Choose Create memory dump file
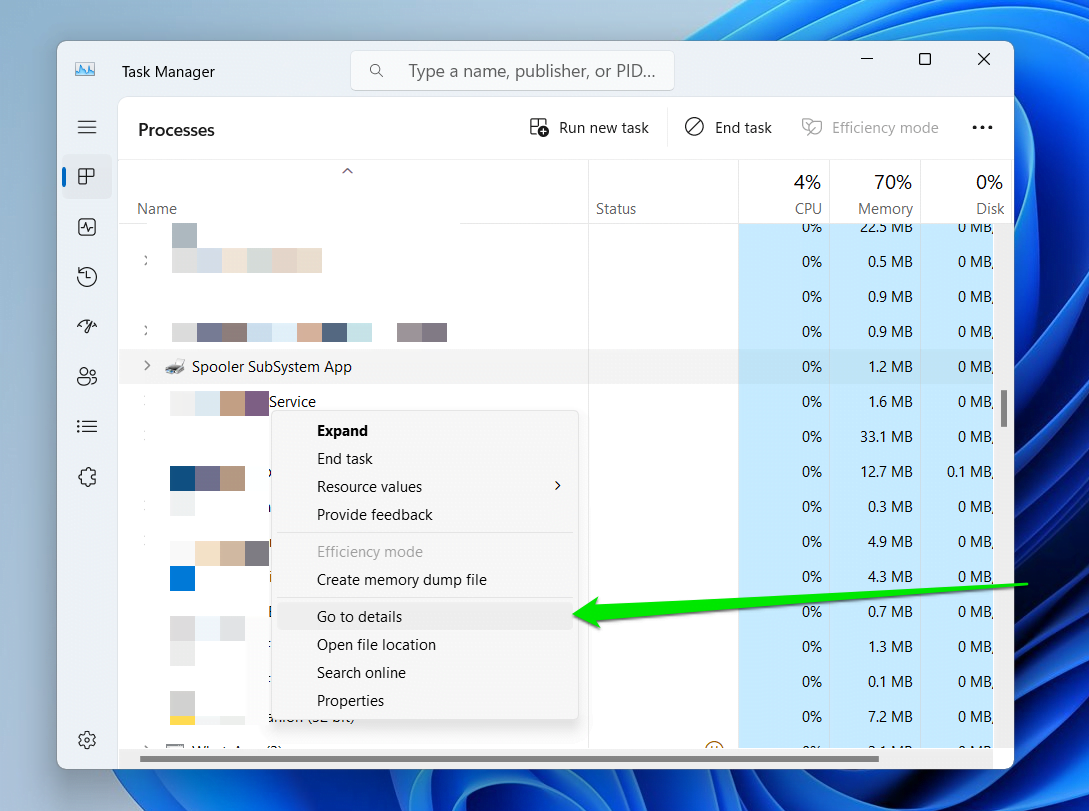Image resolution: width=1089 pixels, height=811 pixels. pyautogui.click(x=425, y=580)
